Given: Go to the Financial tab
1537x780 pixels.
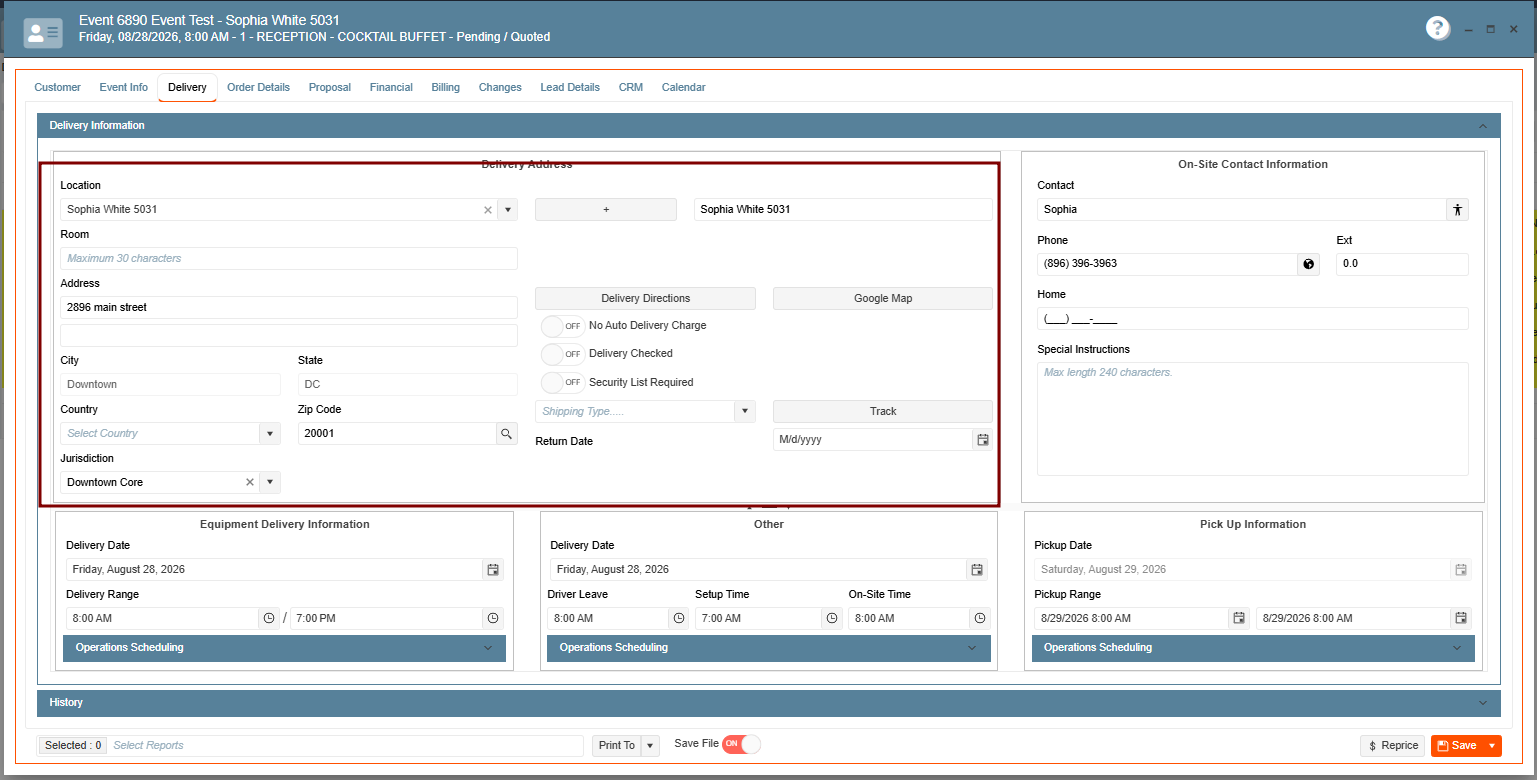Looking at the screenshot, I should click(x=391, y=88).
